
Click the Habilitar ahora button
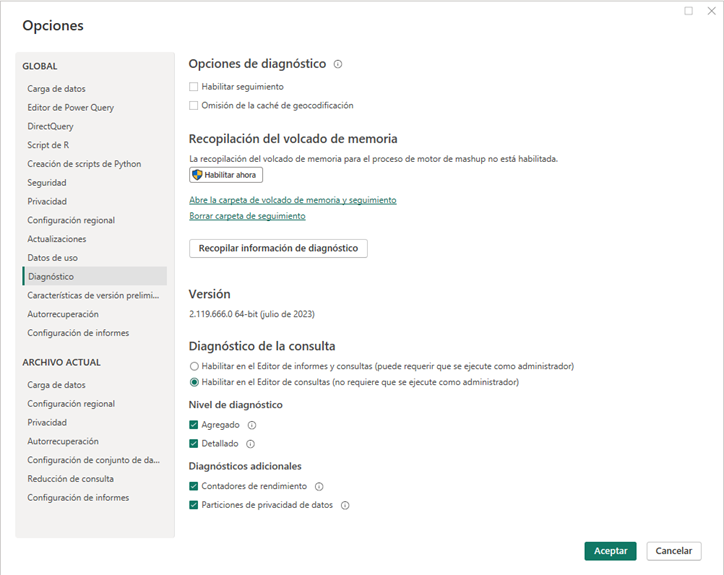coord(226,175)
